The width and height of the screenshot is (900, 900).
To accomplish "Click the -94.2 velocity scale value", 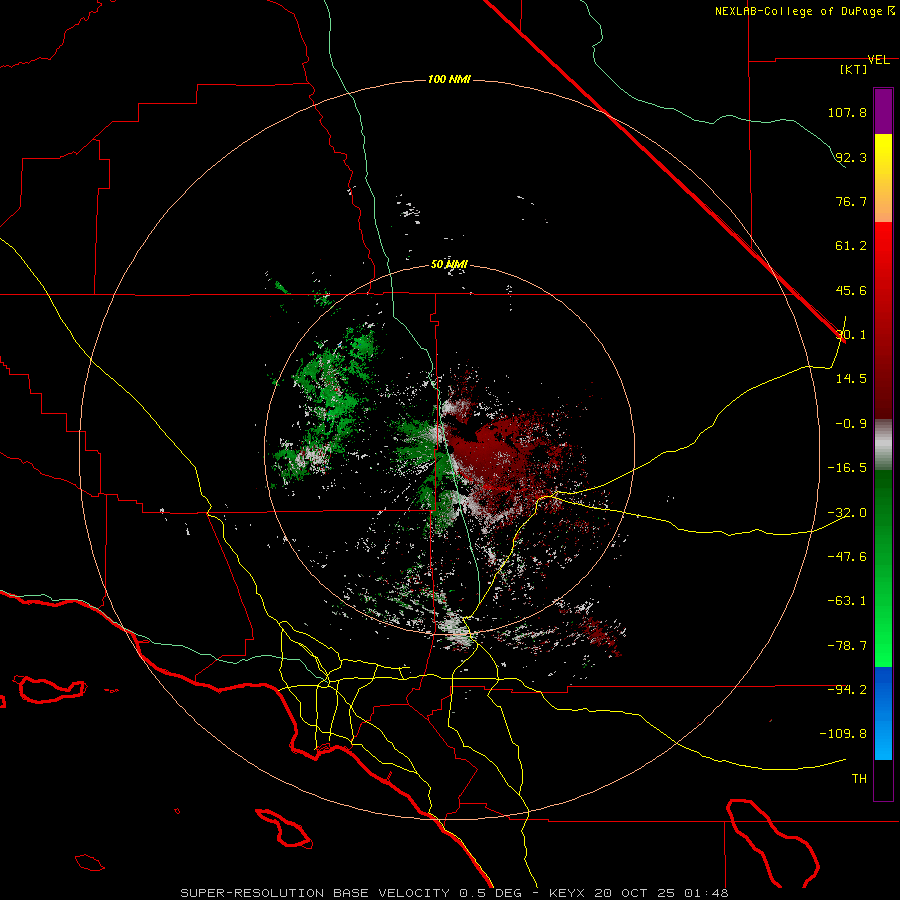I will tap(847, 689).
